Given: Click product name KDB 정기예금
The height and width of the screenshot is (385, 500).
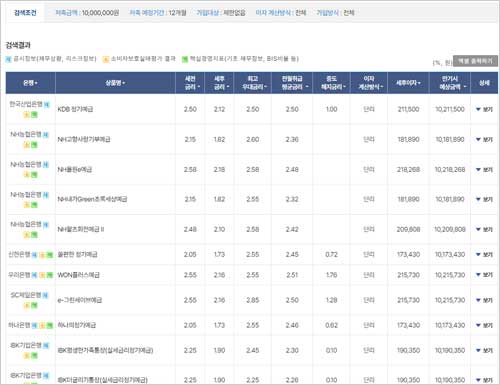Looking at the screenshot, I should [75, 109].
